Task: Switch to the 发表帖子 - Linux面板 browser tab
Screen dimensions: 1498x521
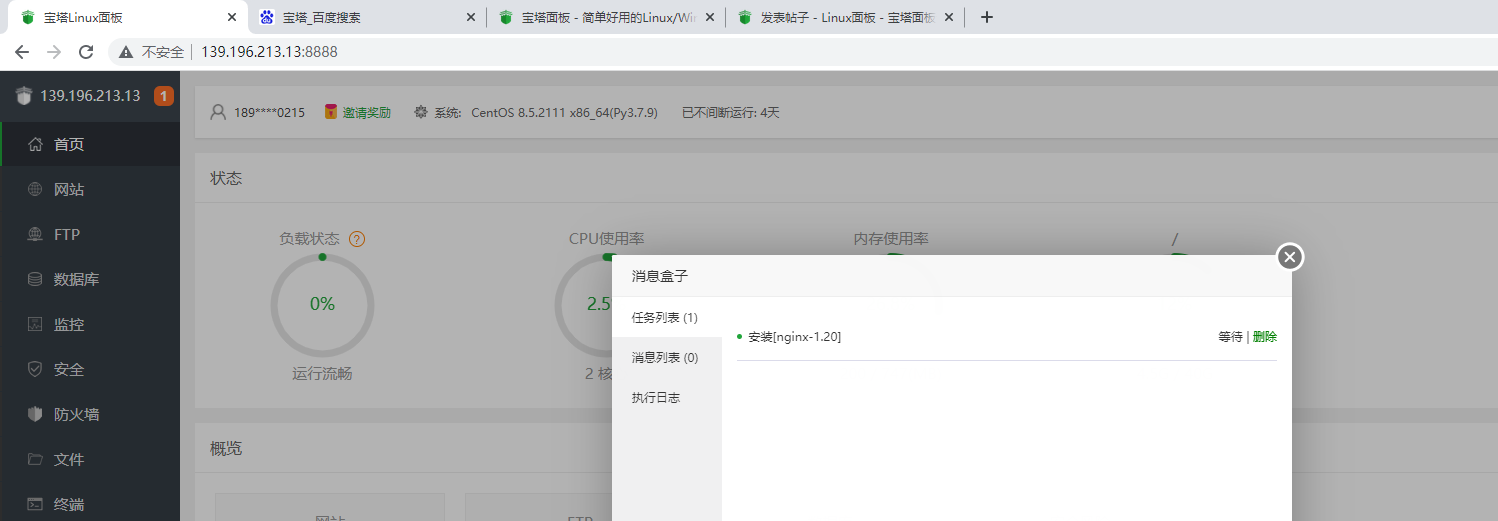Action: 846,17
